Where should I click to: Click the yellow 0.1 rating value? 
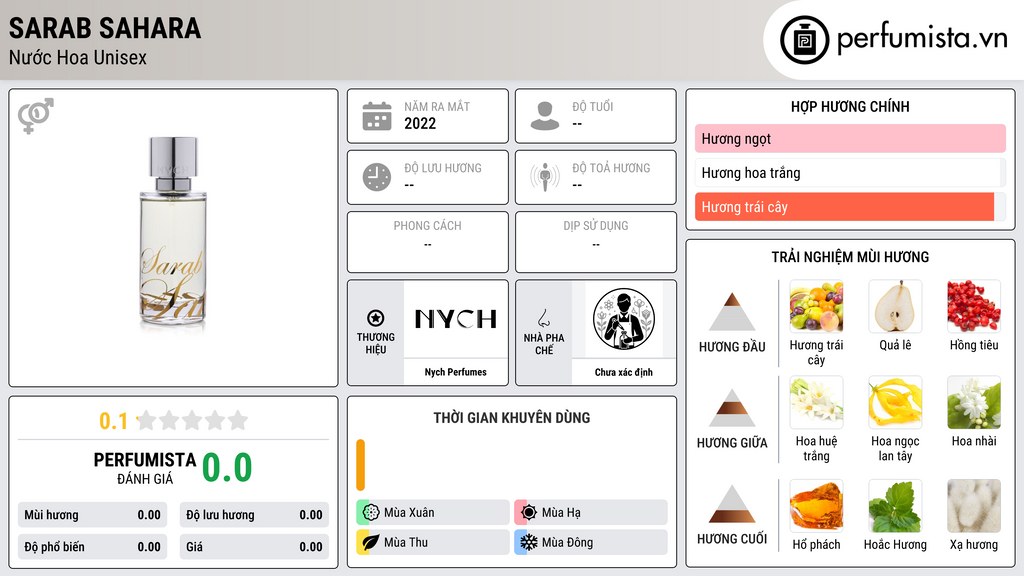point(114,421)
